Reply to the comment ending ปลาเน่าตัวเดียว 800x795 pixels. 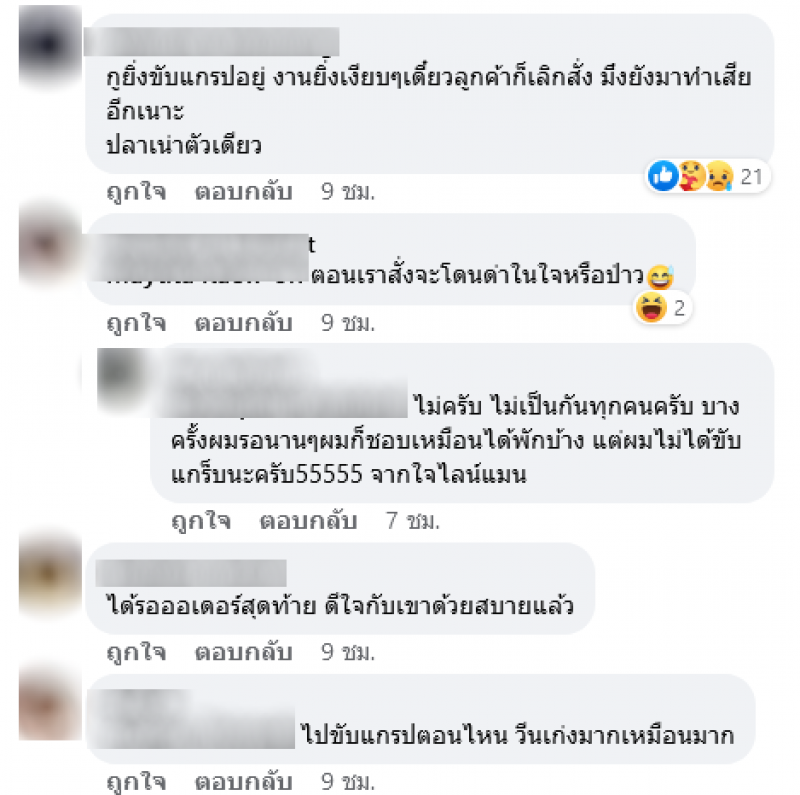click(x=243, y=192)
